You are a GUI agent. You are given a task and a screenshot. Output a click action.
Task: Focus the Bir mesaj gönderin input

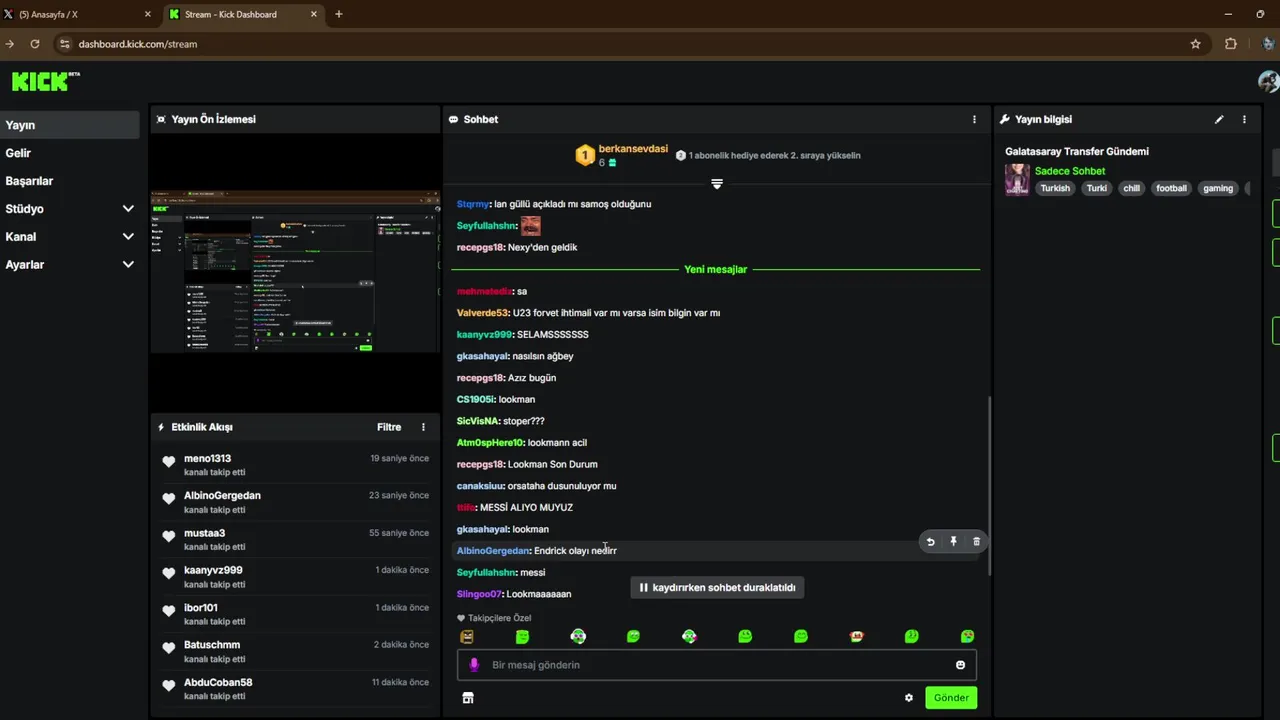(x=716, y=665)
